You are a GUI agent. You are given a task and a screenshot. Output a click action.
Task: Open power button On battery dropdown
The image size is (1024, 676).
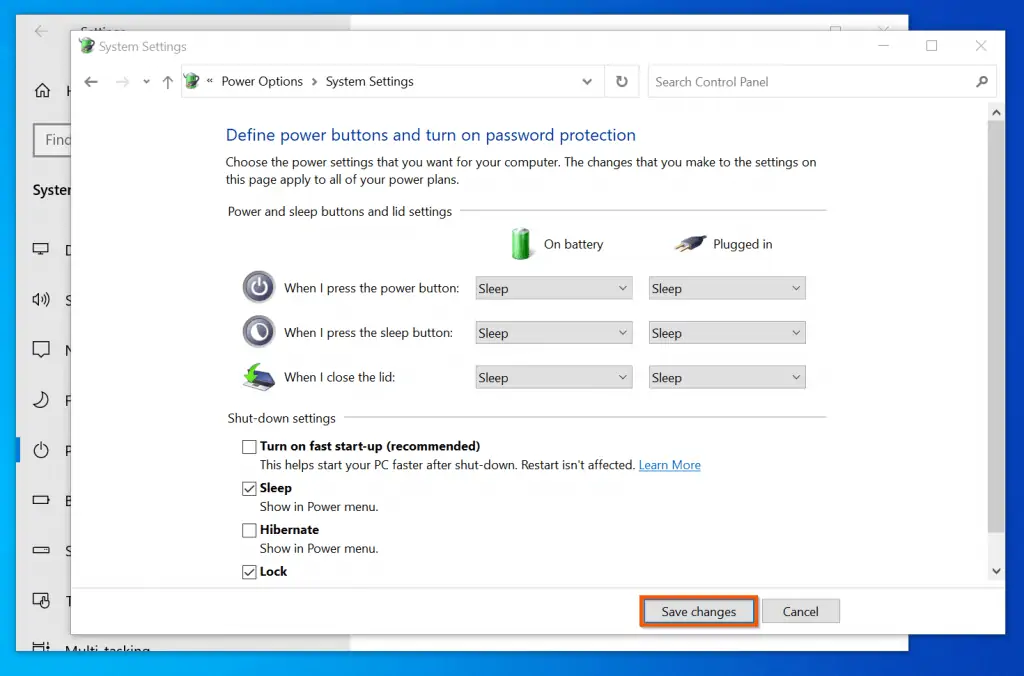[x=553, y=289]
